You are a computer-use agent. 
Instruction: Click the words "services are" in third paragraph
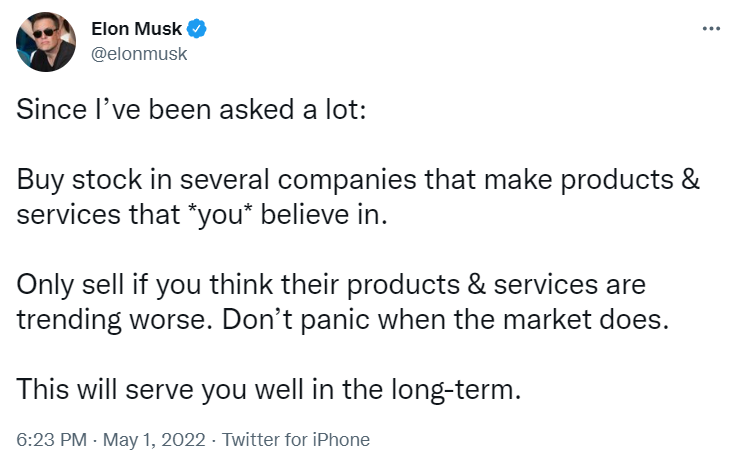point(569,285)
